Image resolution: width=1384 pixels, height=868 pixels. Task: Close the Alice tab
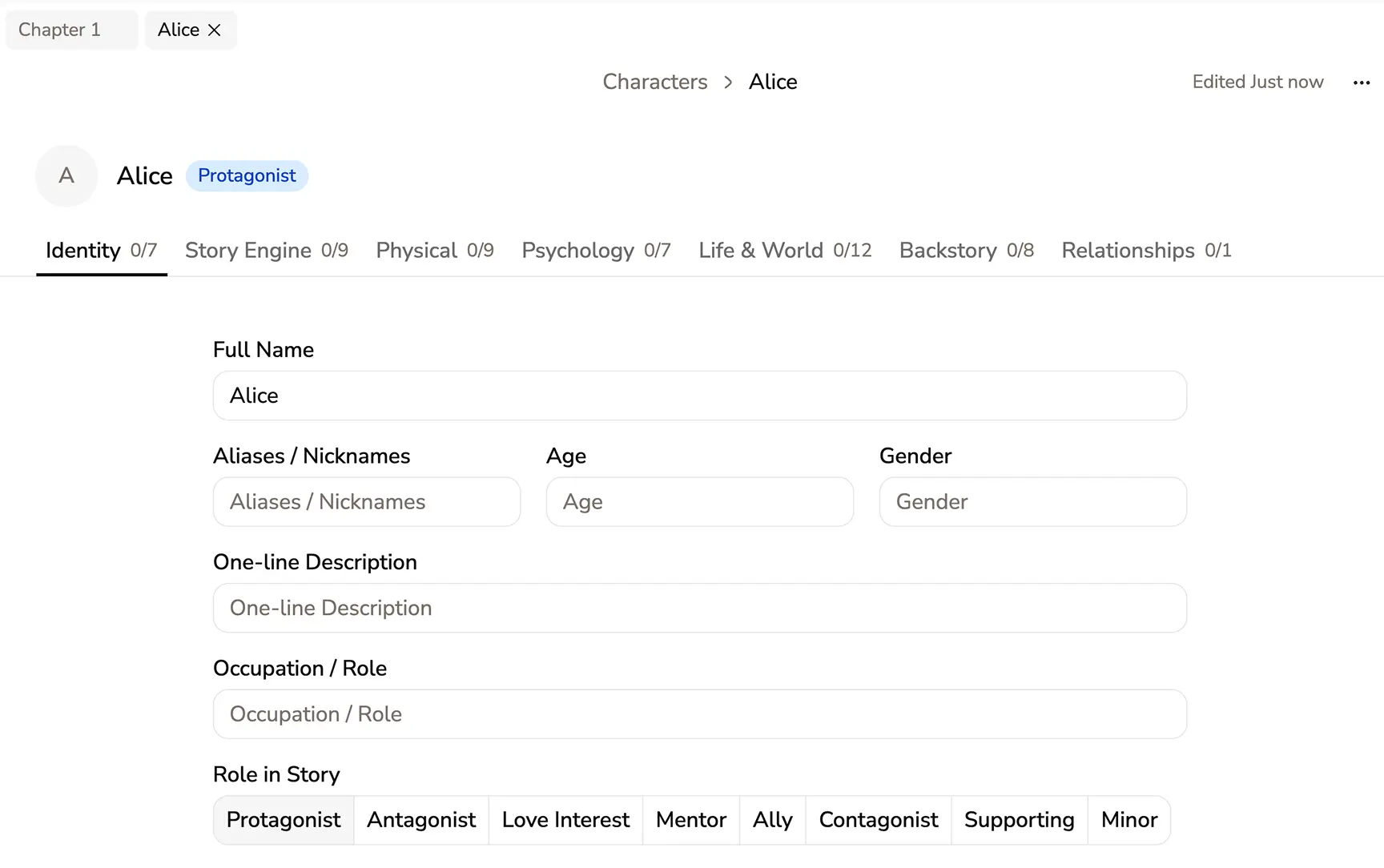pyautogui.click(x=214, y=30)
